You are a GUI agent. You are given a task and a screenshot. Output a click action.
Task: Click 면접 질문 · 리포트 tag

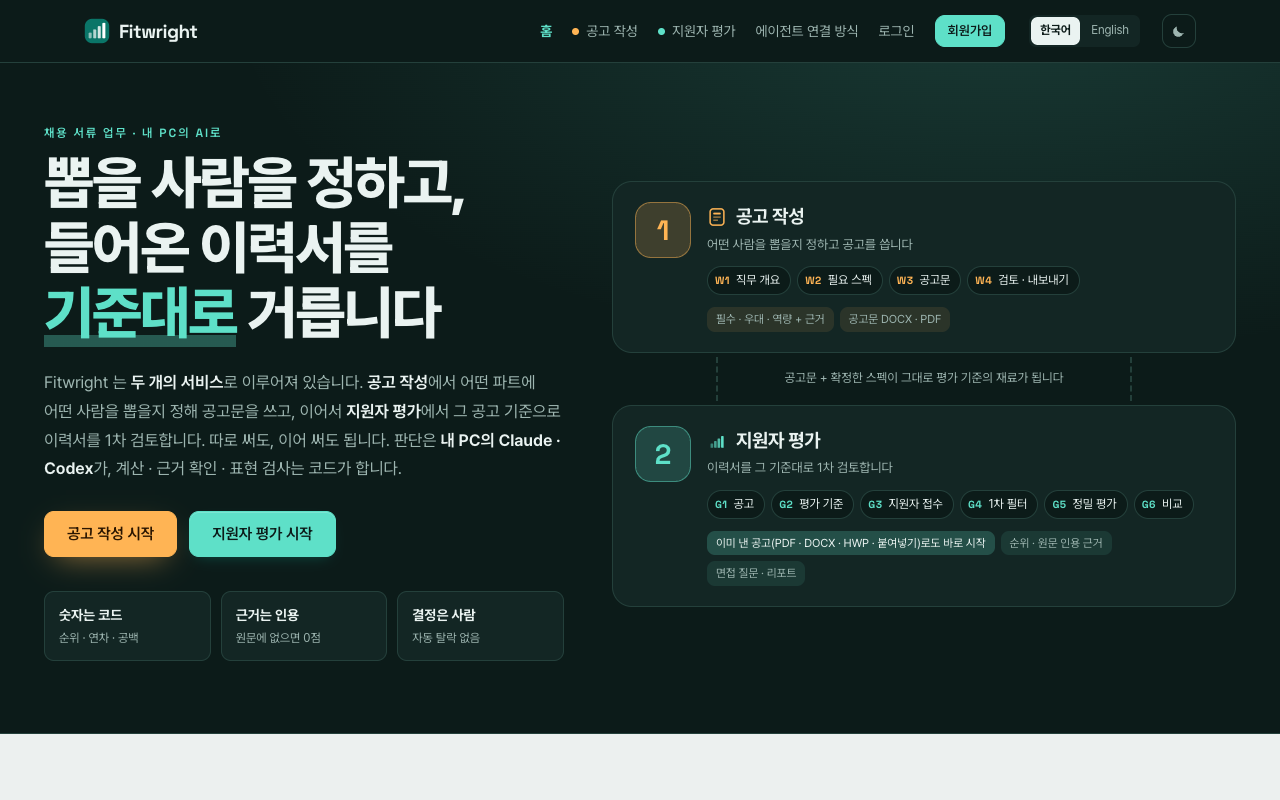point(756,574)
